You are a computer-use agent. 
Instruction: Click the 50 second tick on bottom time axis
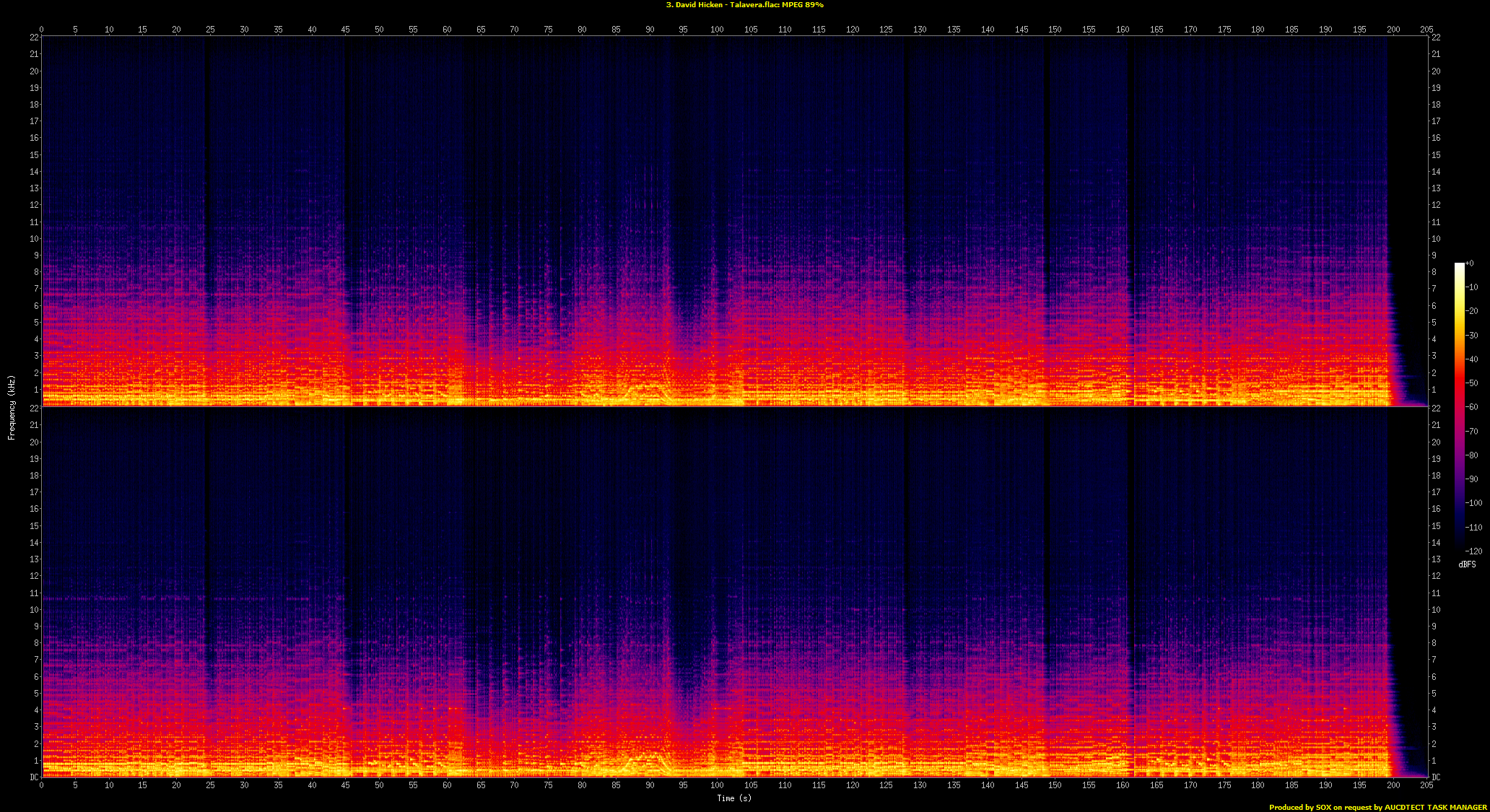379,785
